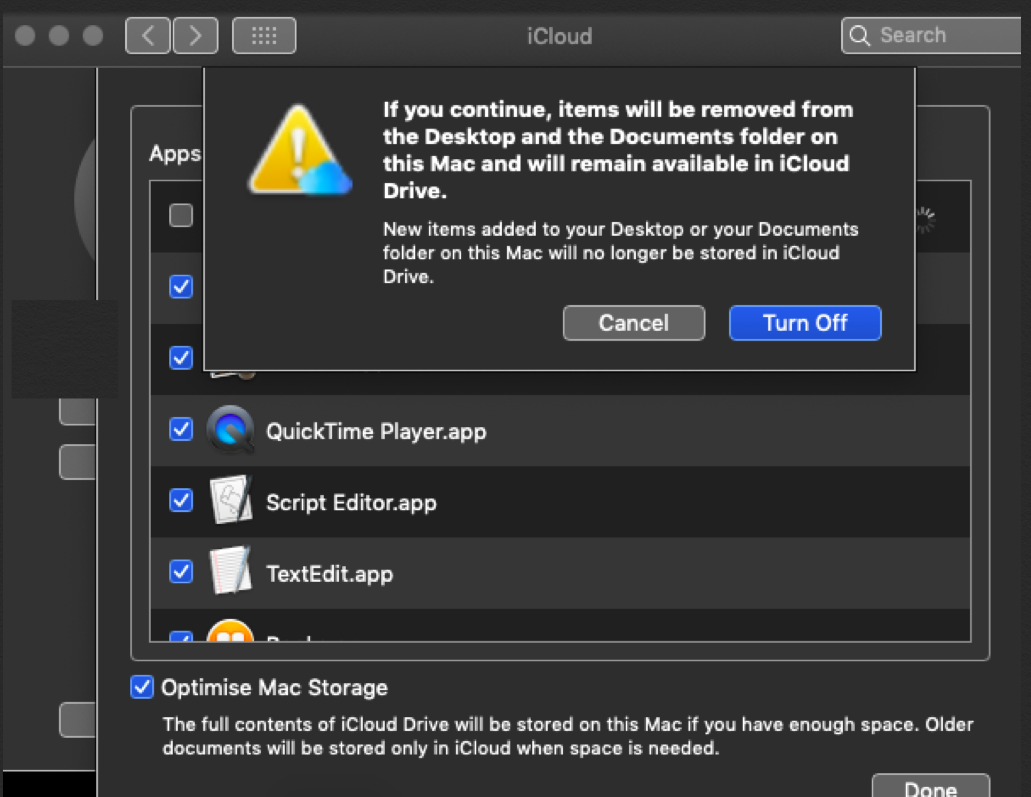Toggle the select-all checkbox at the list top
The width and height of the screenshot is (1031, 797).
click(x=180, y=215)
